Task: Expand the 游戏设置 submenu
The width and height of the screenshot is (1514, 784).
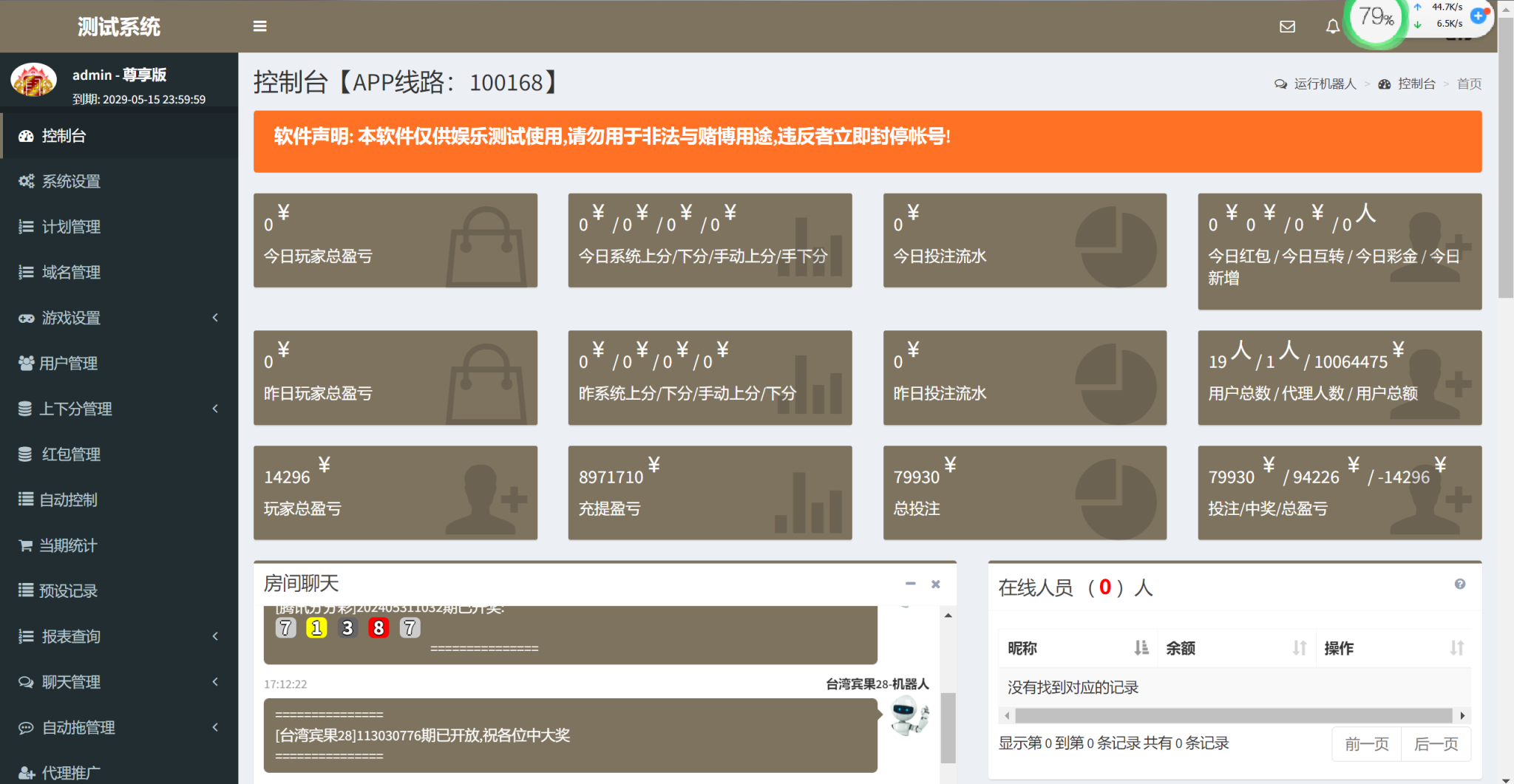Action: [x=118, y=318]
